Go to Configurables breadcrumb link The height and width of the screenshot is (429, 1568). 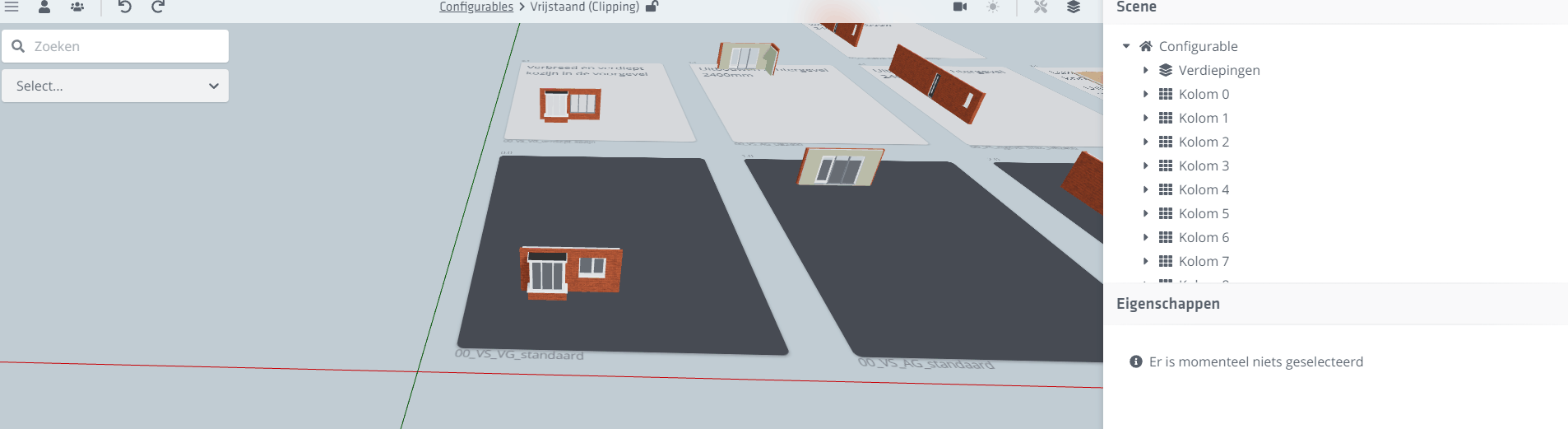point(476,7)
